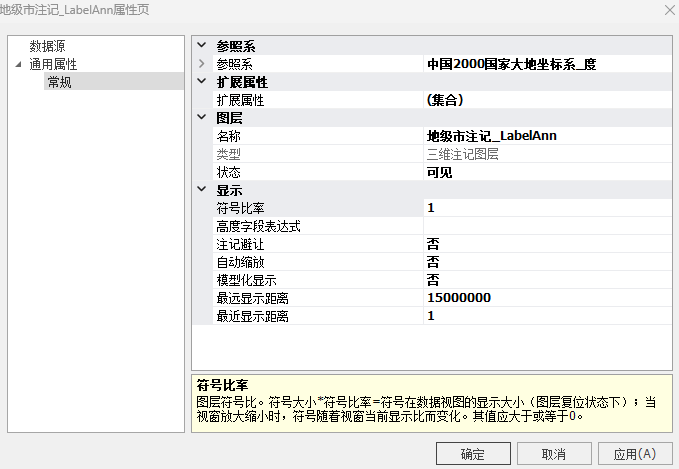Toggle the 模型化显示 value
Screen dimensions: 679x469
click(545, 280)
